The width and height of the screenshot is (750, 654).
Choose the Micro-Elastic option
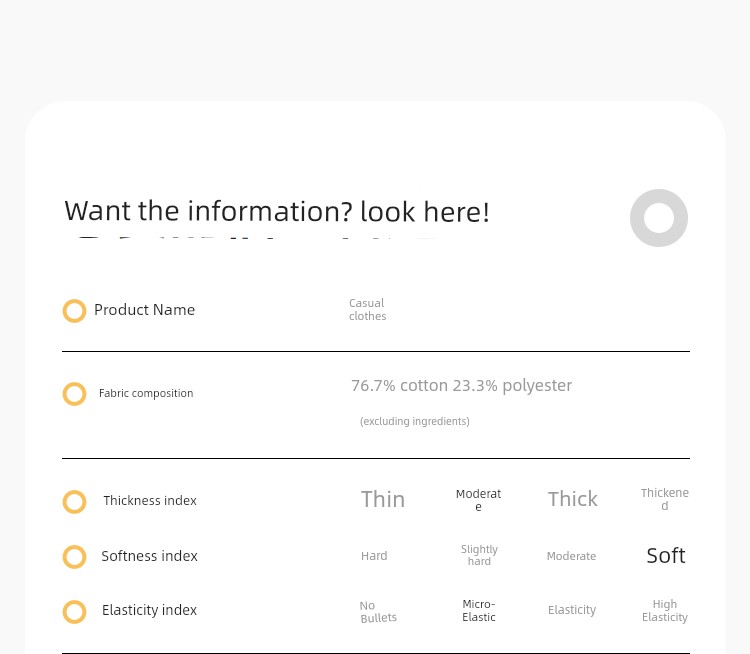tap(479, 610)
